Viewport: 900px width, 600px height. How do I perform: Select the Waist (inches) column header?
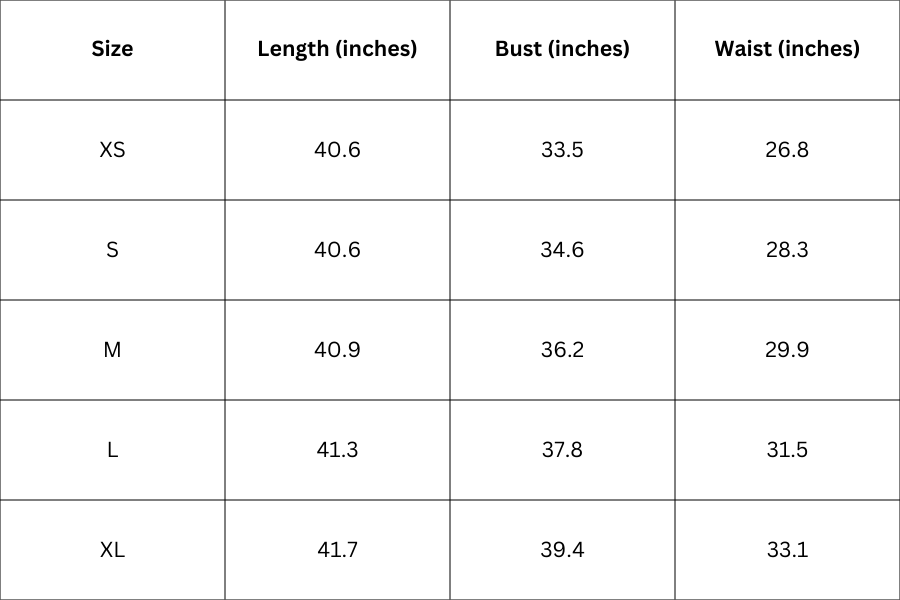(787, 49)
